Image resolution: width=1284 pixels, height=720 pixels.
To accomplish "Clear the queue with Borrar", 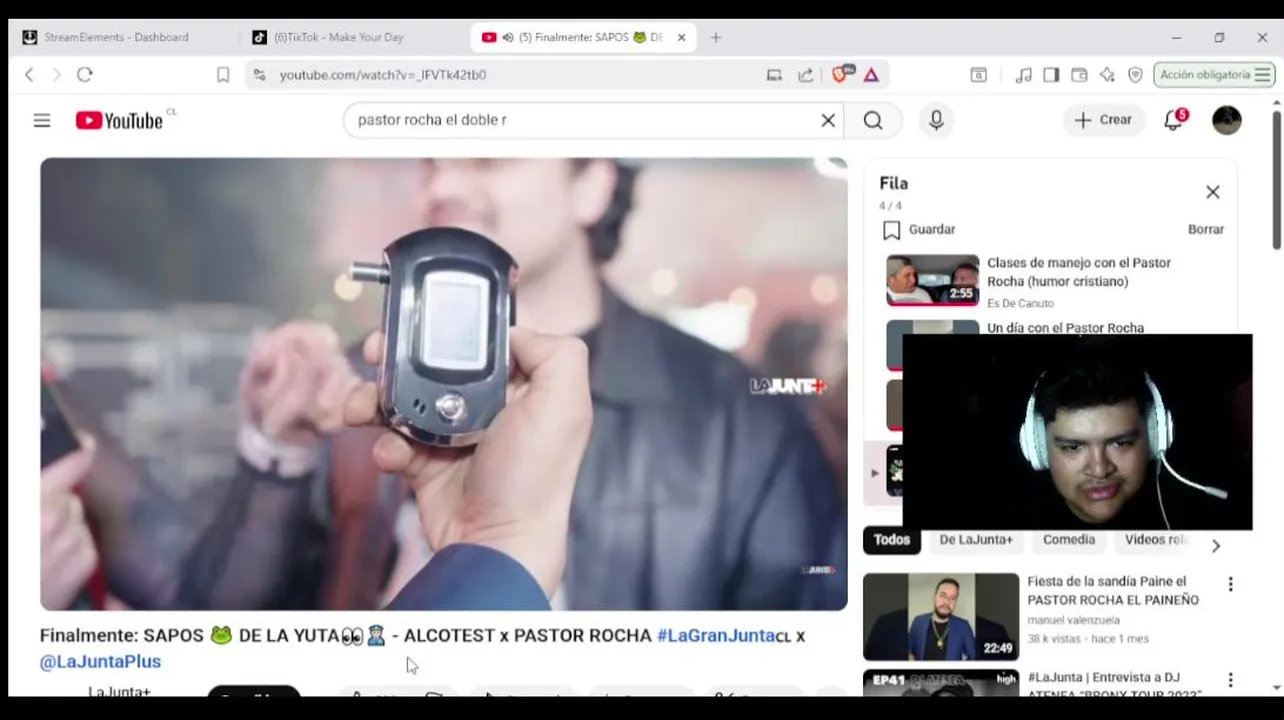I will click(x=1206, y=230).
